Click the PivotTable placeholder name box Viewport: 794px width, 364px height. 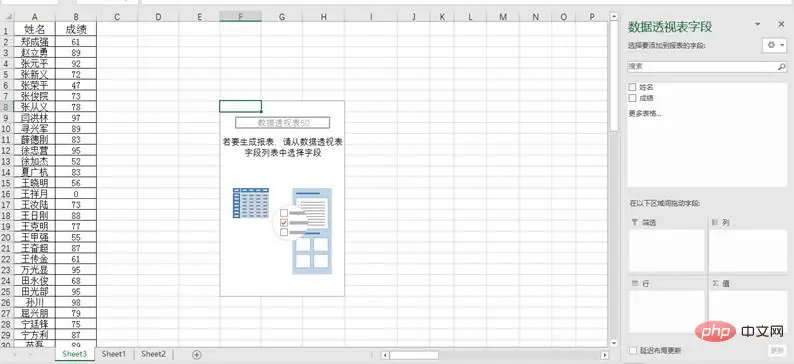click(x=283, y=123)
